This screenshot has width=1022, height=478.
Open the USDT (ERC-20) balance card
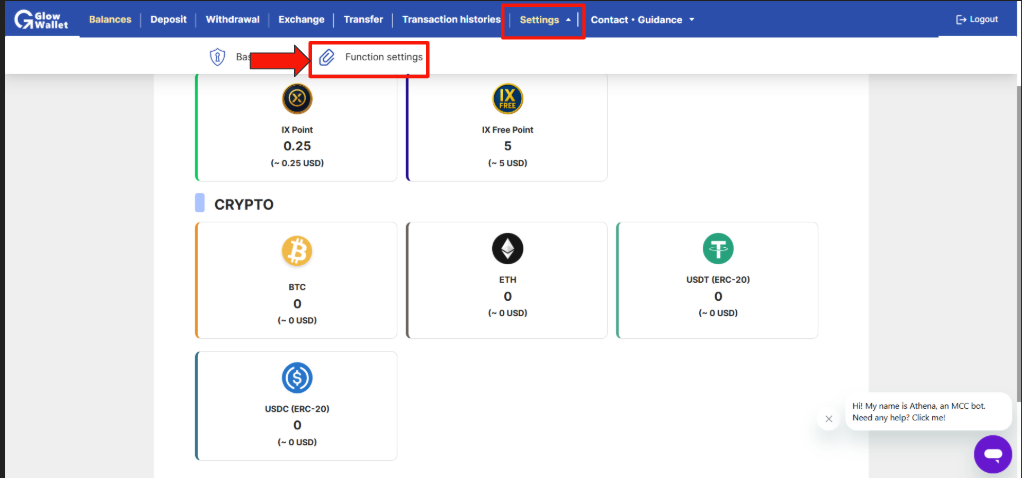[x=717, y=280]
